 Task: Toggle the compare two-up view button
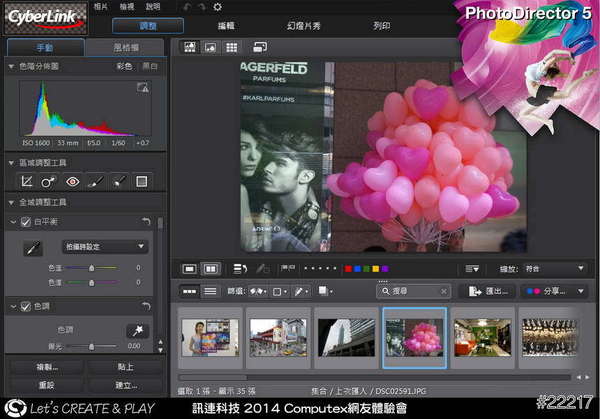click(x=211, y=269)
